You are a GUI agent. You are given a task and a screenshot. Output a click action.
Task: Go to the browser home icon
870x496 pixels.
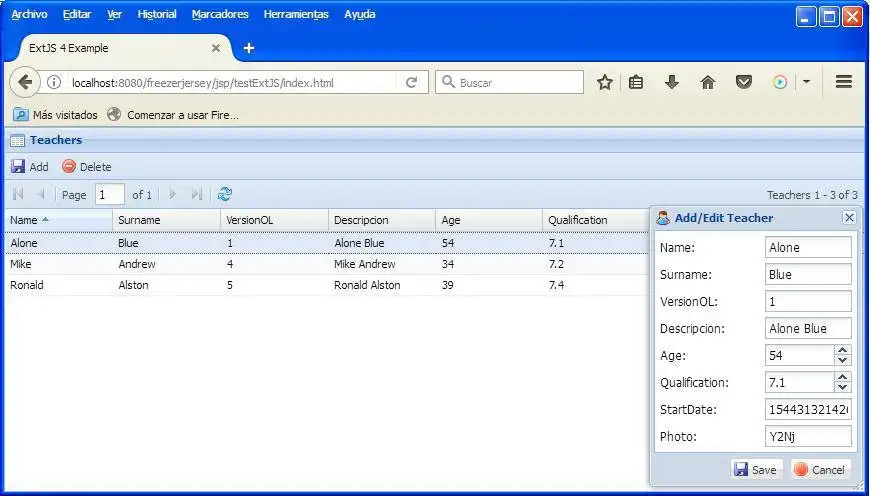(x=707, y=83)
